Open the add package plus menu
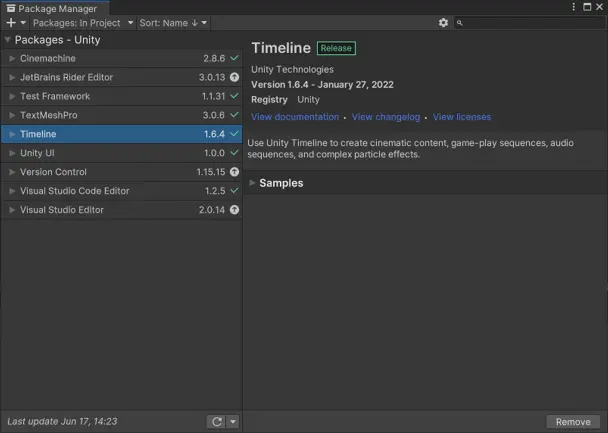The height and width of the screenshot is (433, 608). pyautogui.click(x=11, y=23)
